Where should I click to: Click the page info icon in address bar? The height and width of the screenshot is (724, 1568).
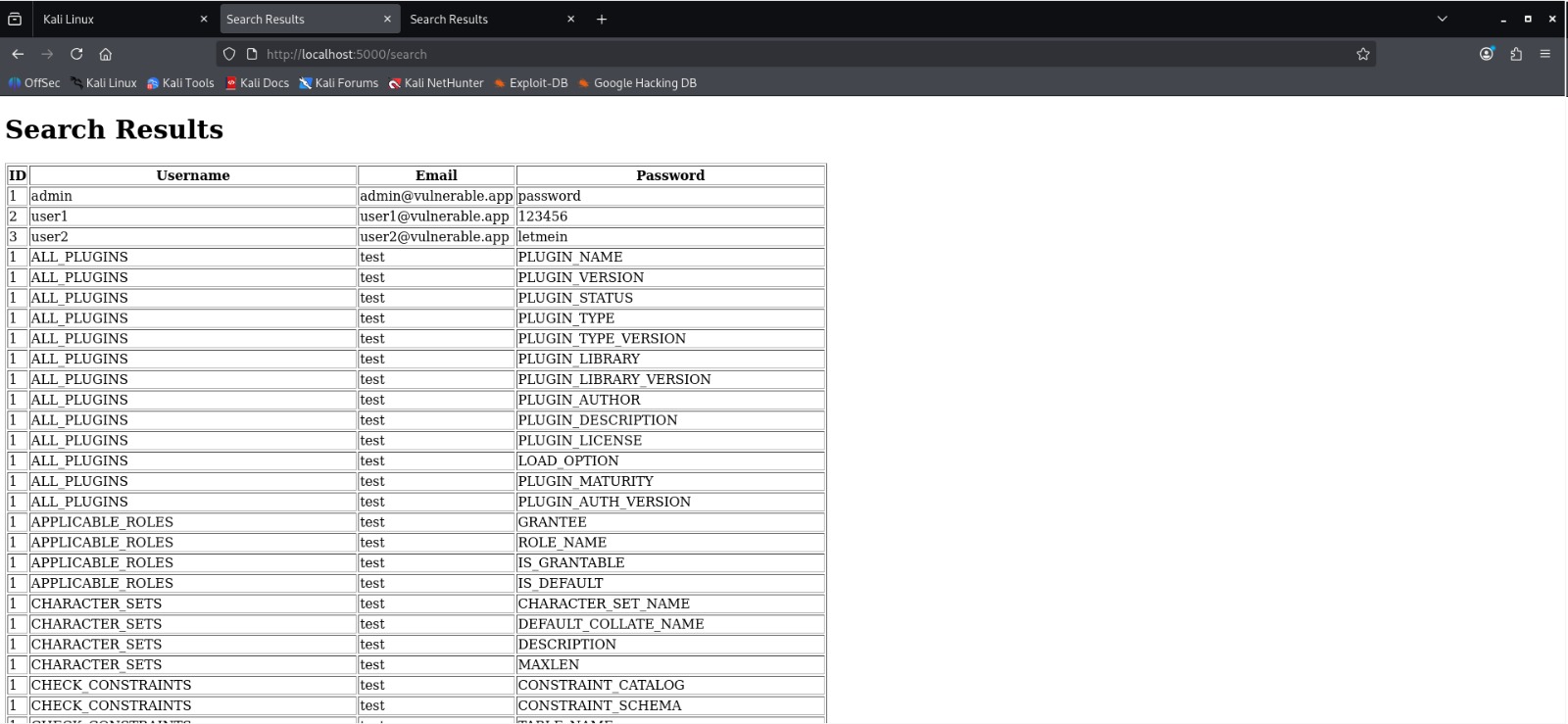[x=252, y=54]
